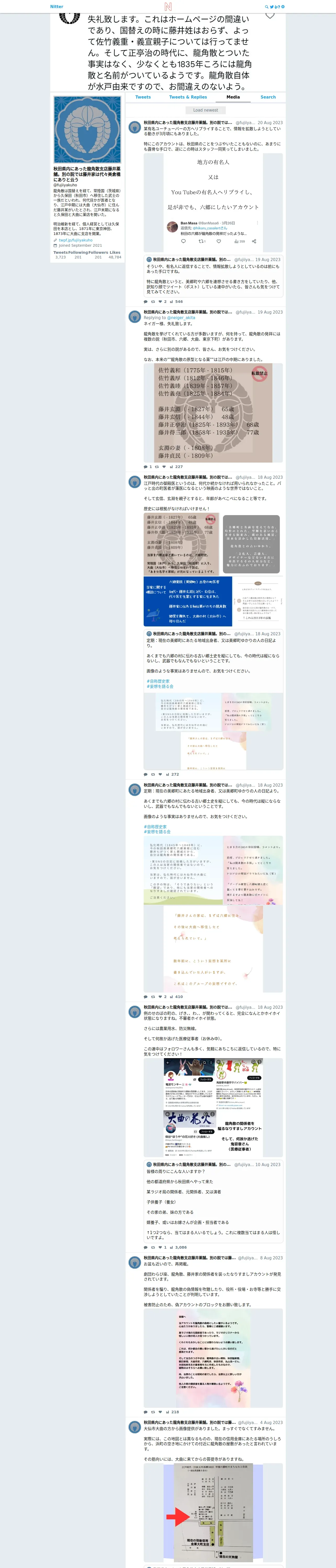The height and width of the screenshot is (1568, 336).
Task: Click the retweet icon on the 546-view tweet
Action: (x=153, y=301)
